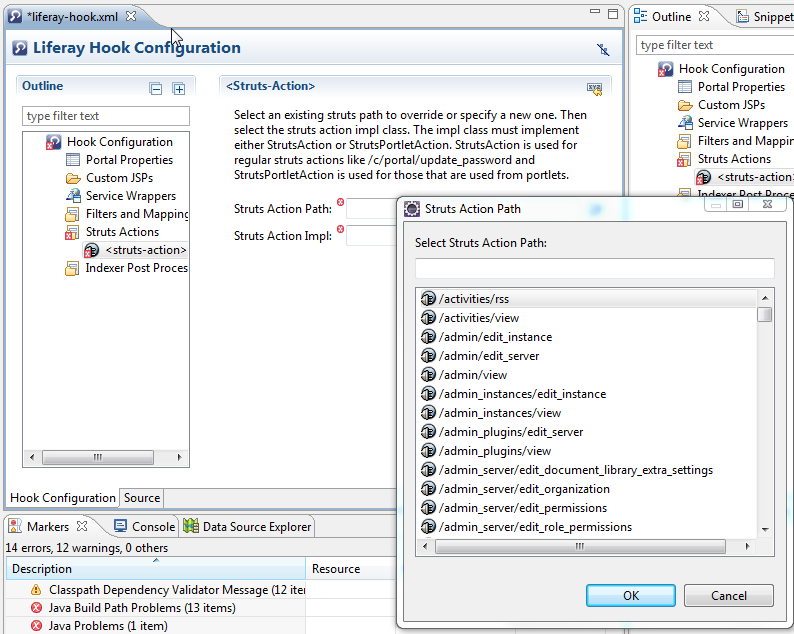Cancel the Struts Action Path dialog

tap(728, 595)
